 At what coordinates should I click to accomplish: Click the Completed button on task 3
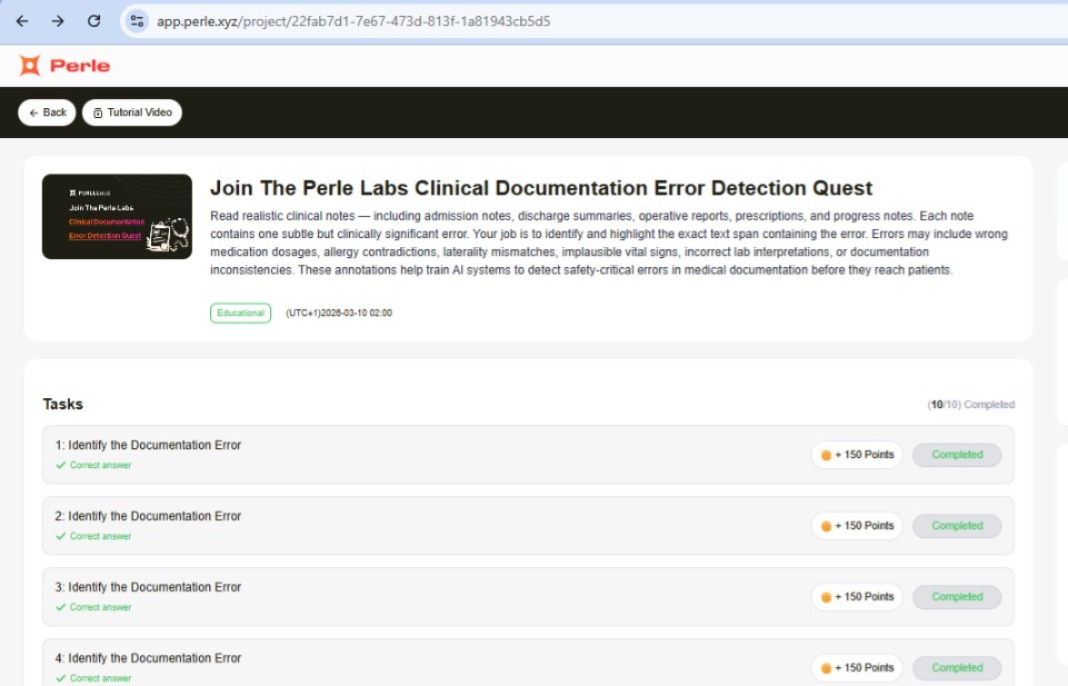(x=957, y=597)
